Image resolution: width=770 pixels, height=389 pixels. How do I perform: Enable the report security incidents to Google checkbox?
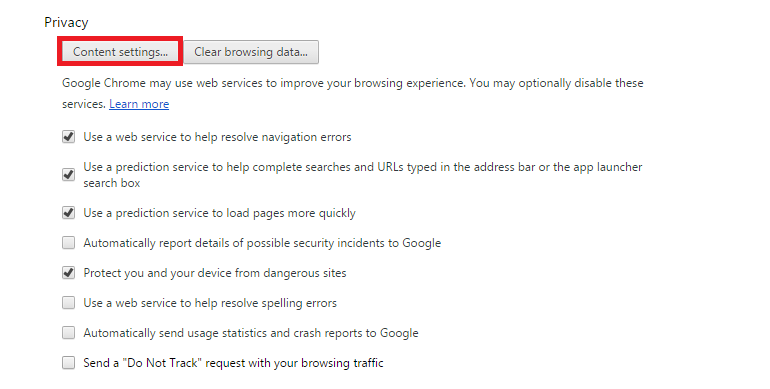(x=68, y=243)
